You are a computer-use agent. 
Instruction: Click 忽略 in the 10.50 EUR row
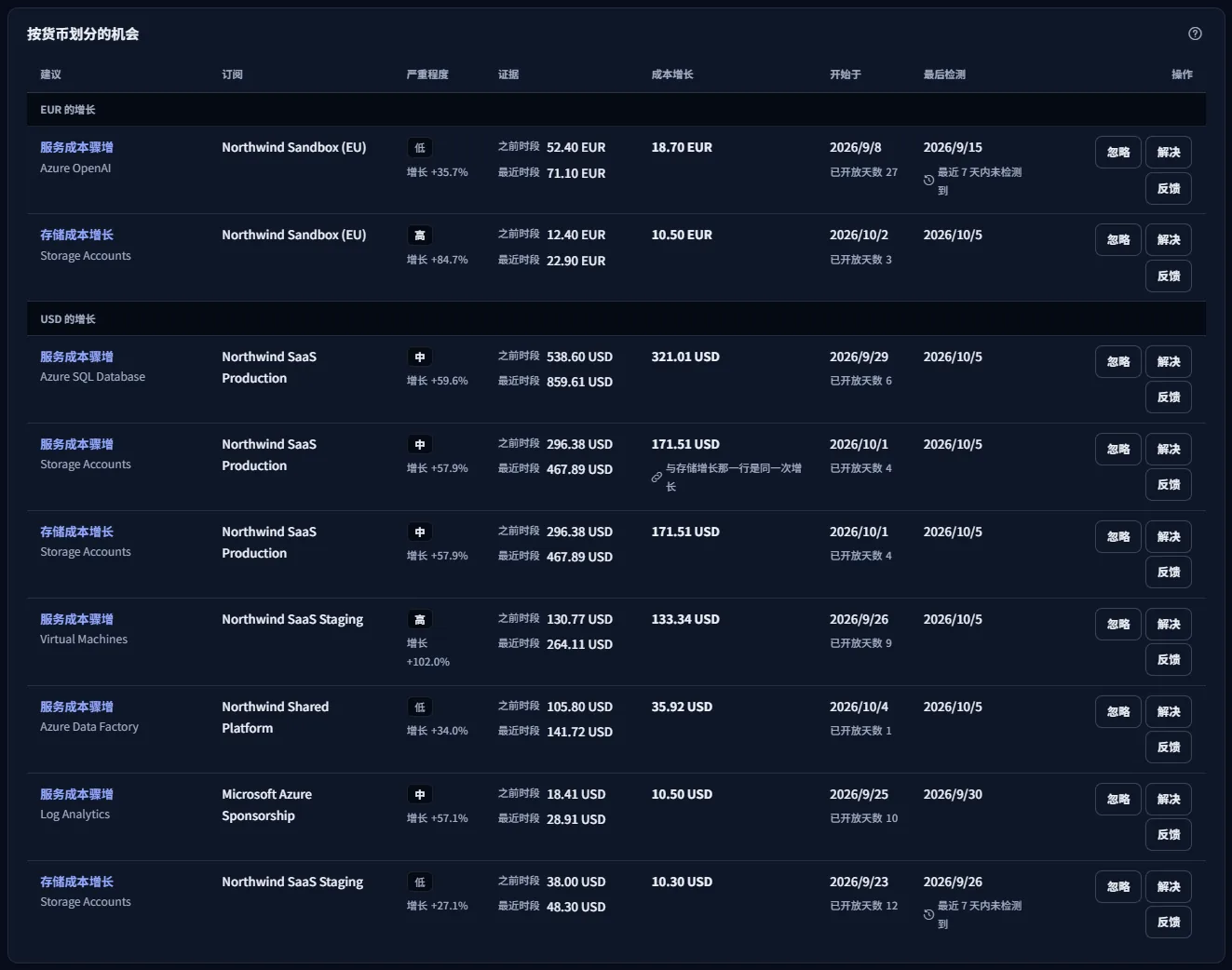[x=1118, y=240]
